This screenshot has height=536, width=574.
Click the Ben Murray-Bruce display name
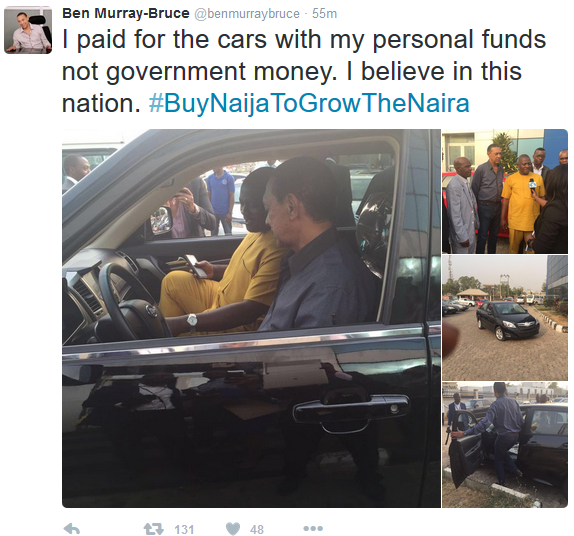pos(126,14)
